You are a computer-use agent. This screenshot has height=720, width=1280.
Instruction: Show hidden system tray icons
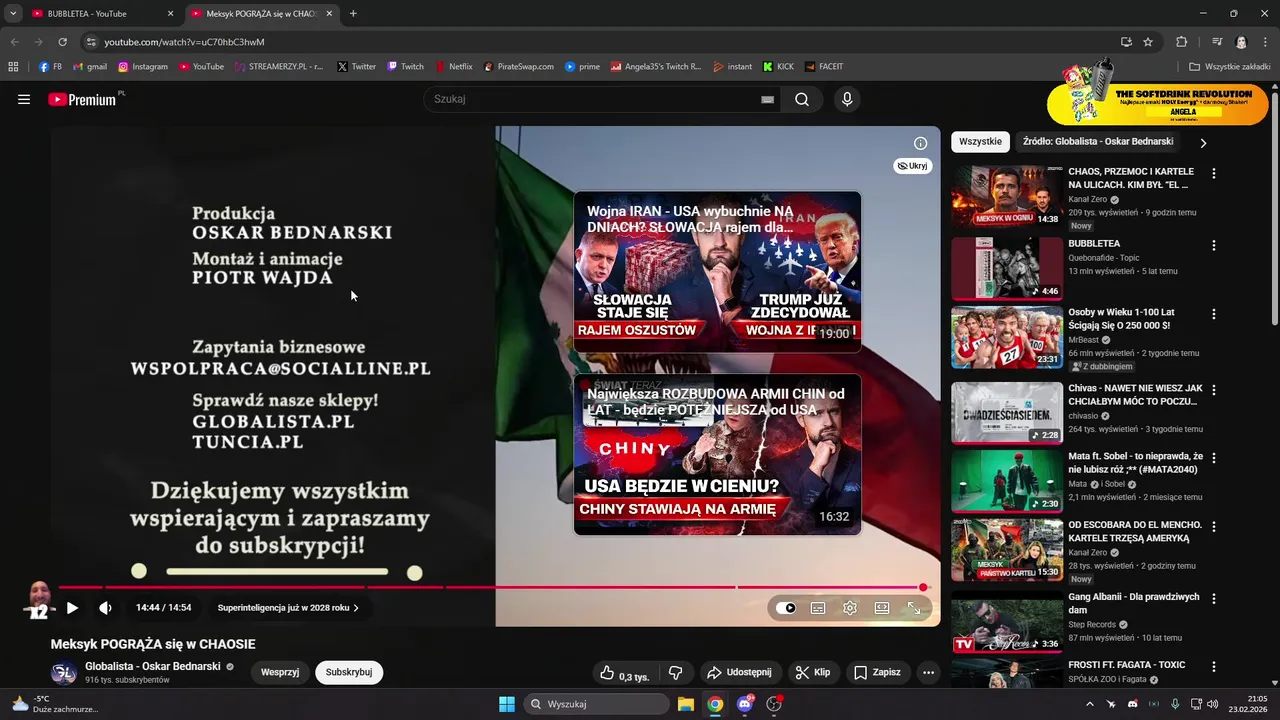click(x=1090, y=704)
